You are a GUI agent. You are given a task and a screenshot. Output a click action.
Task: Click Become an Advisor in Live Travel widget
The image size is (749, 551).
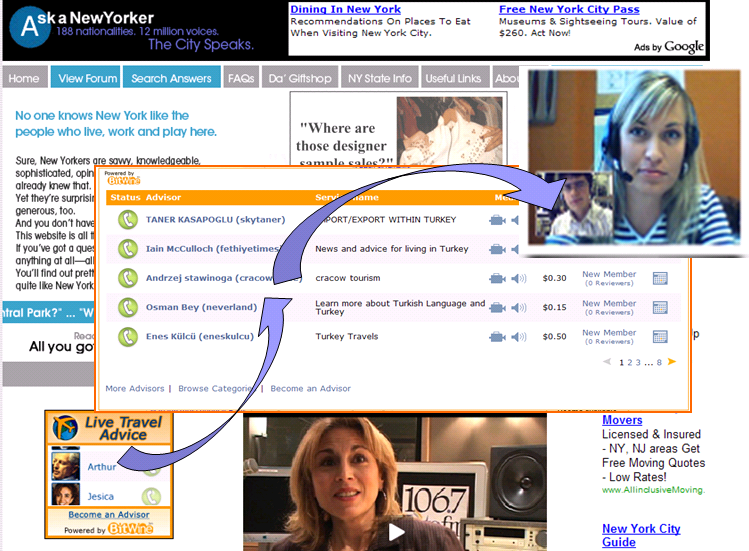[x=109, y=515]
